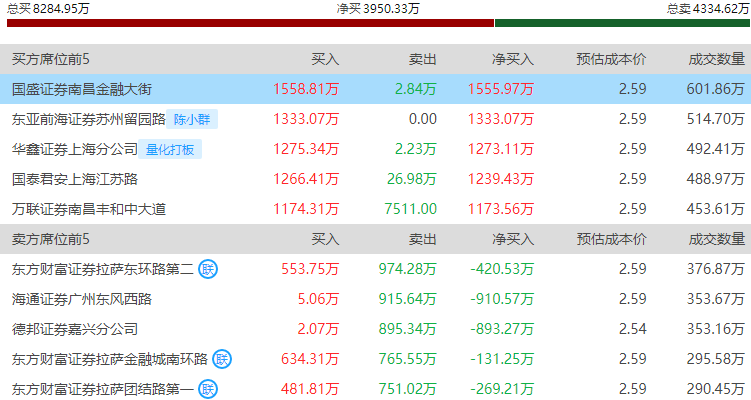Open seat 国盛证券南昌金融大街

(82, 89)
